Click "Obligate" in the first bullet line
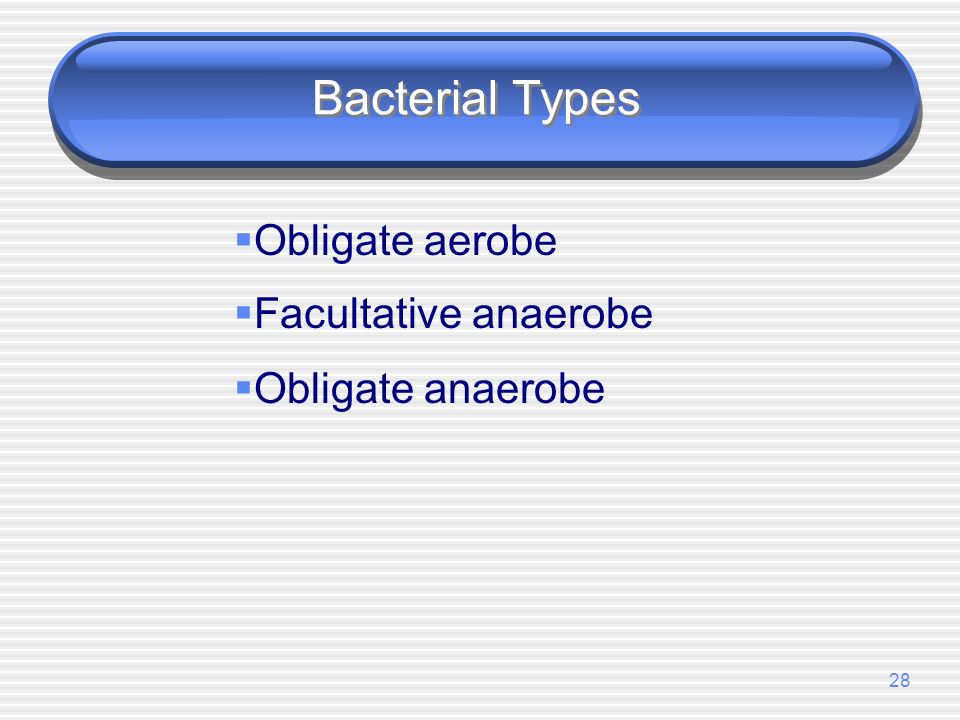Viewport: 960px width, 720px height. [x=334, y=242]
